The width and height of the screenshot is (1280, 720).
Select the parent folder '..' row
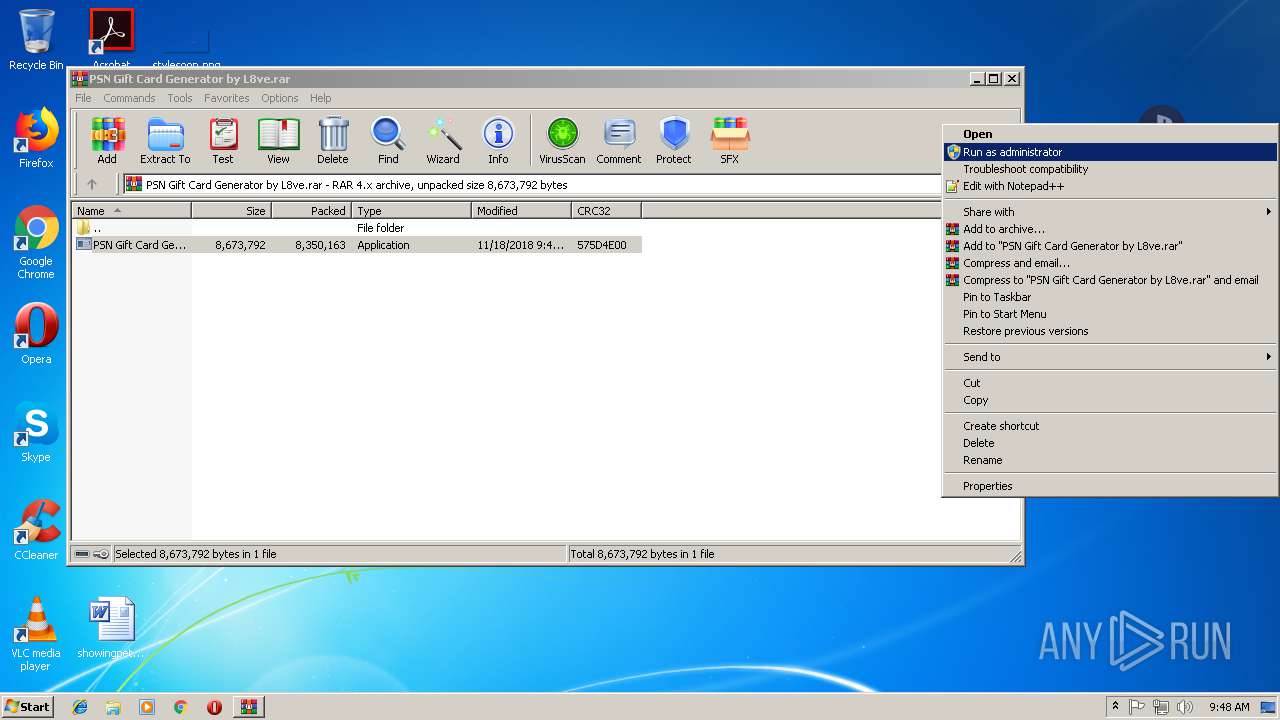pos(357,228)
